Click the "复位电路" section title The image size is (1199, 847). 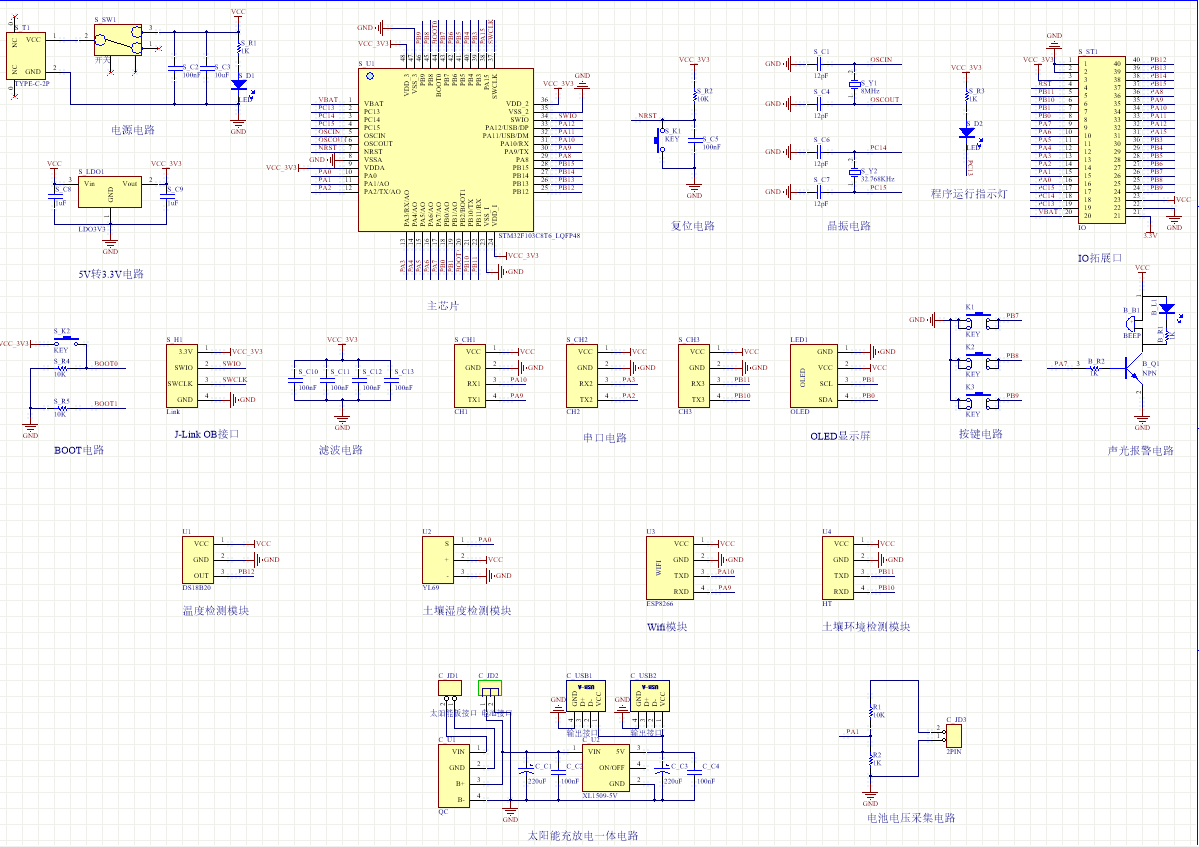pyautogui.click(x=693, y=226)
